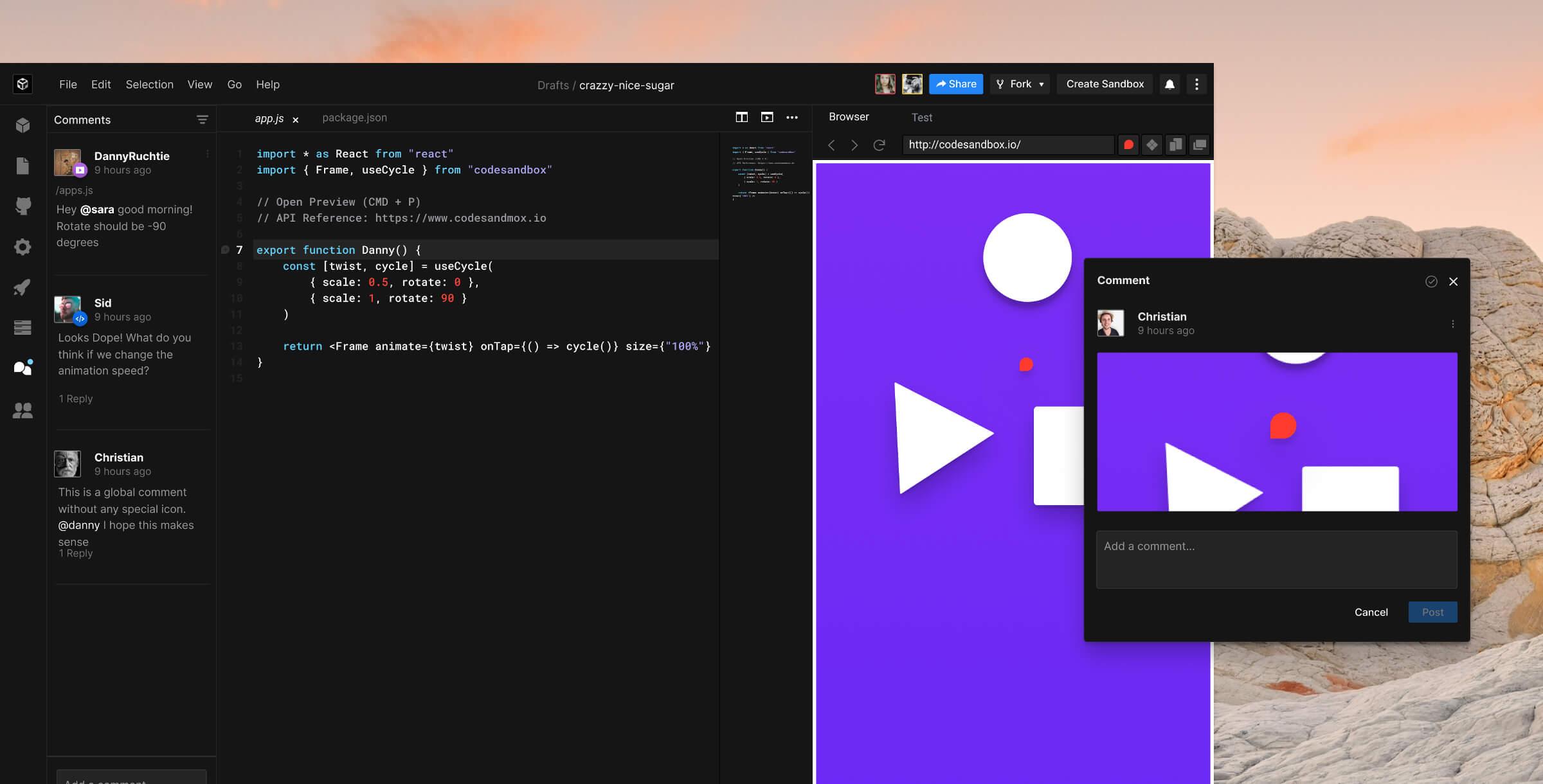
Task: Open the sandbox Settings panel
Action: 23,247
